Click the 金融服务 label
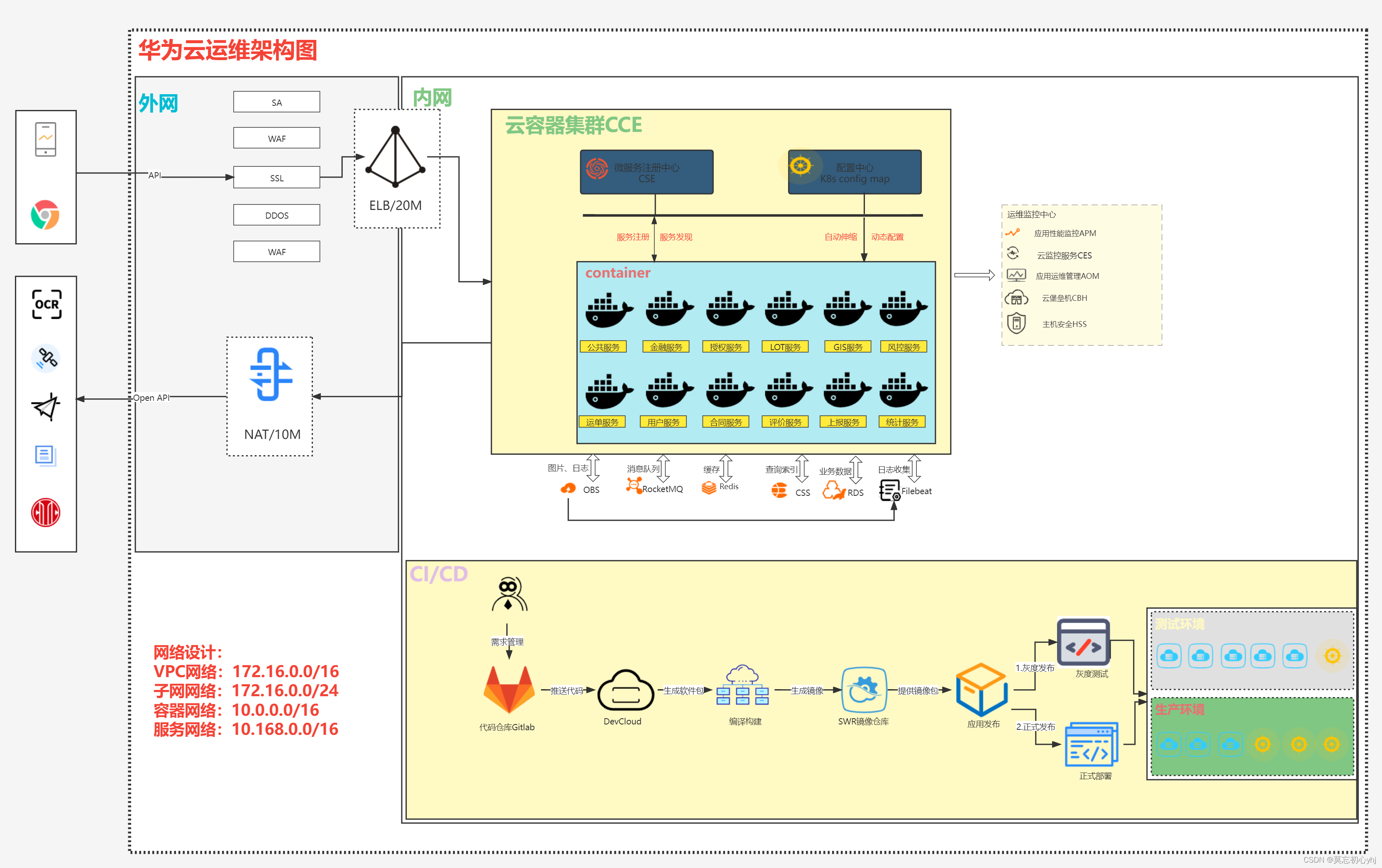The height and width of the screenshot is (868, 1382). 666,347
